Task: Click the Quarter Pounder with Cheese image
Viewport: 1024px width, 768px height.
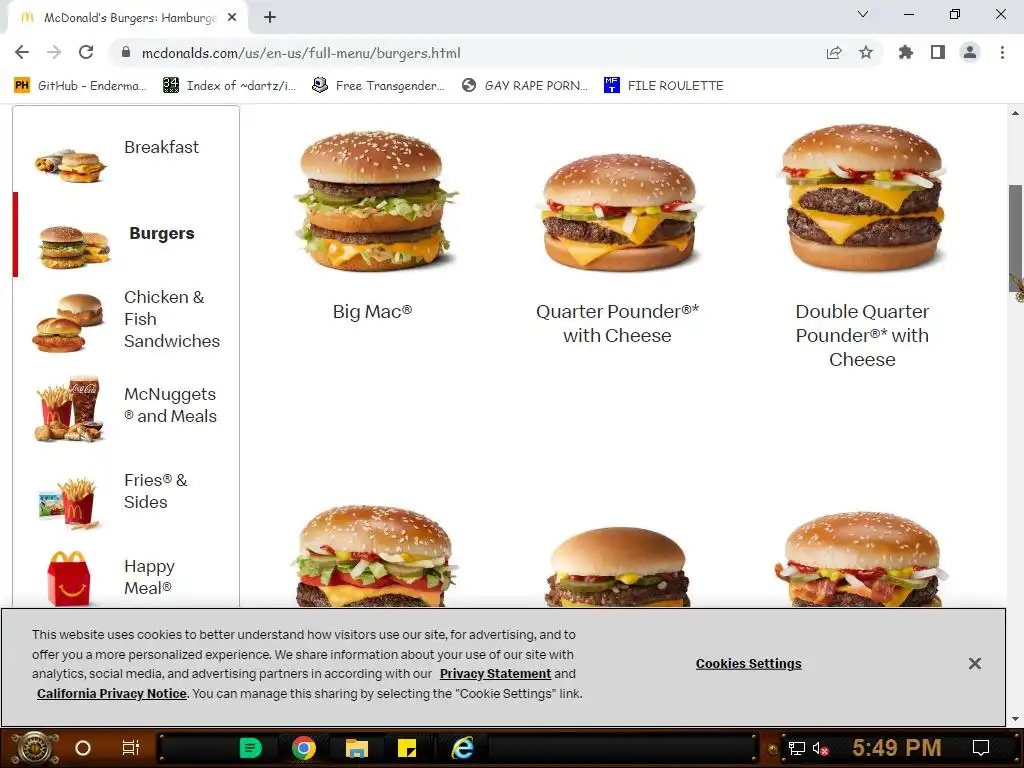Action: tap(618, 213)
